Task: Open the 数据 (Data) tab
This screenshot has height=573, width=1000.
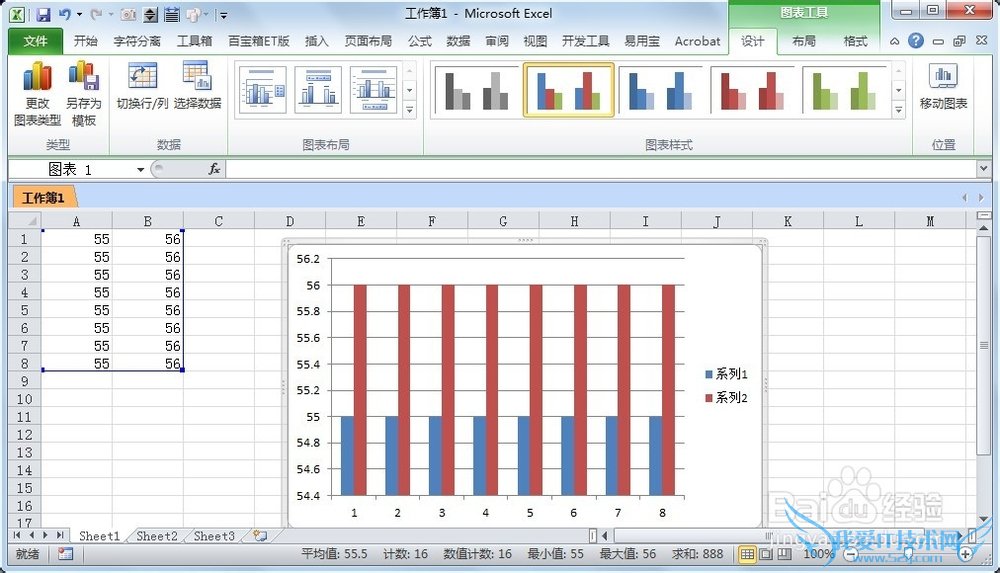Action: tap(458, 41)
